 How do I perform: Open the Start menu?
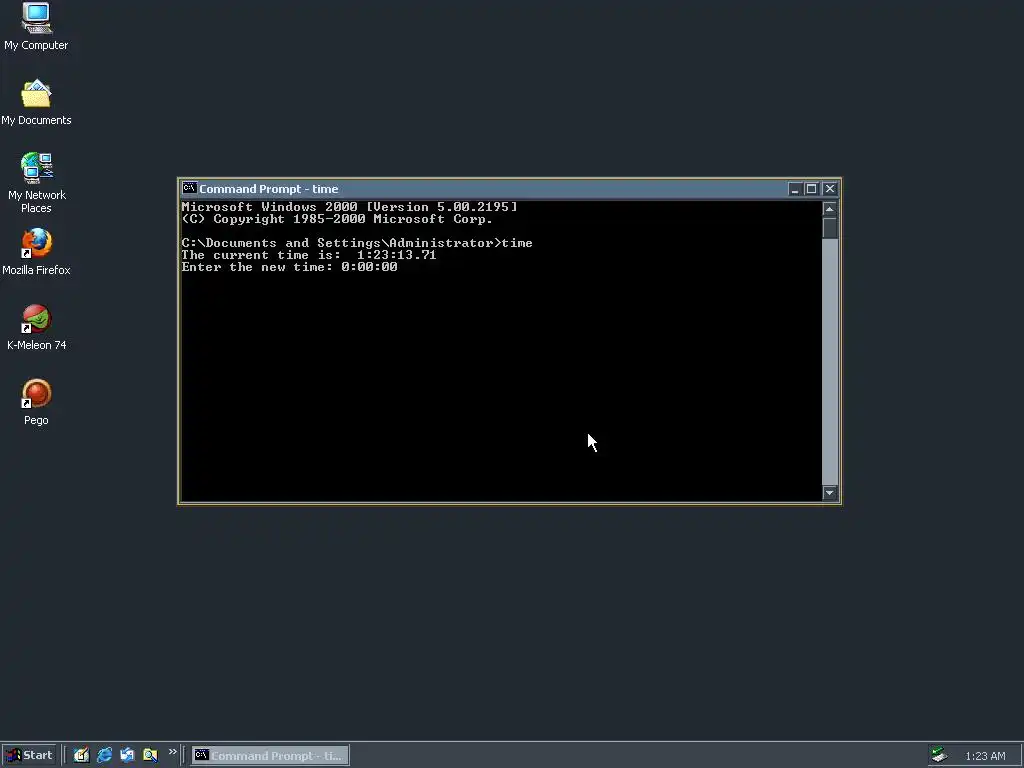click(29, 756)
